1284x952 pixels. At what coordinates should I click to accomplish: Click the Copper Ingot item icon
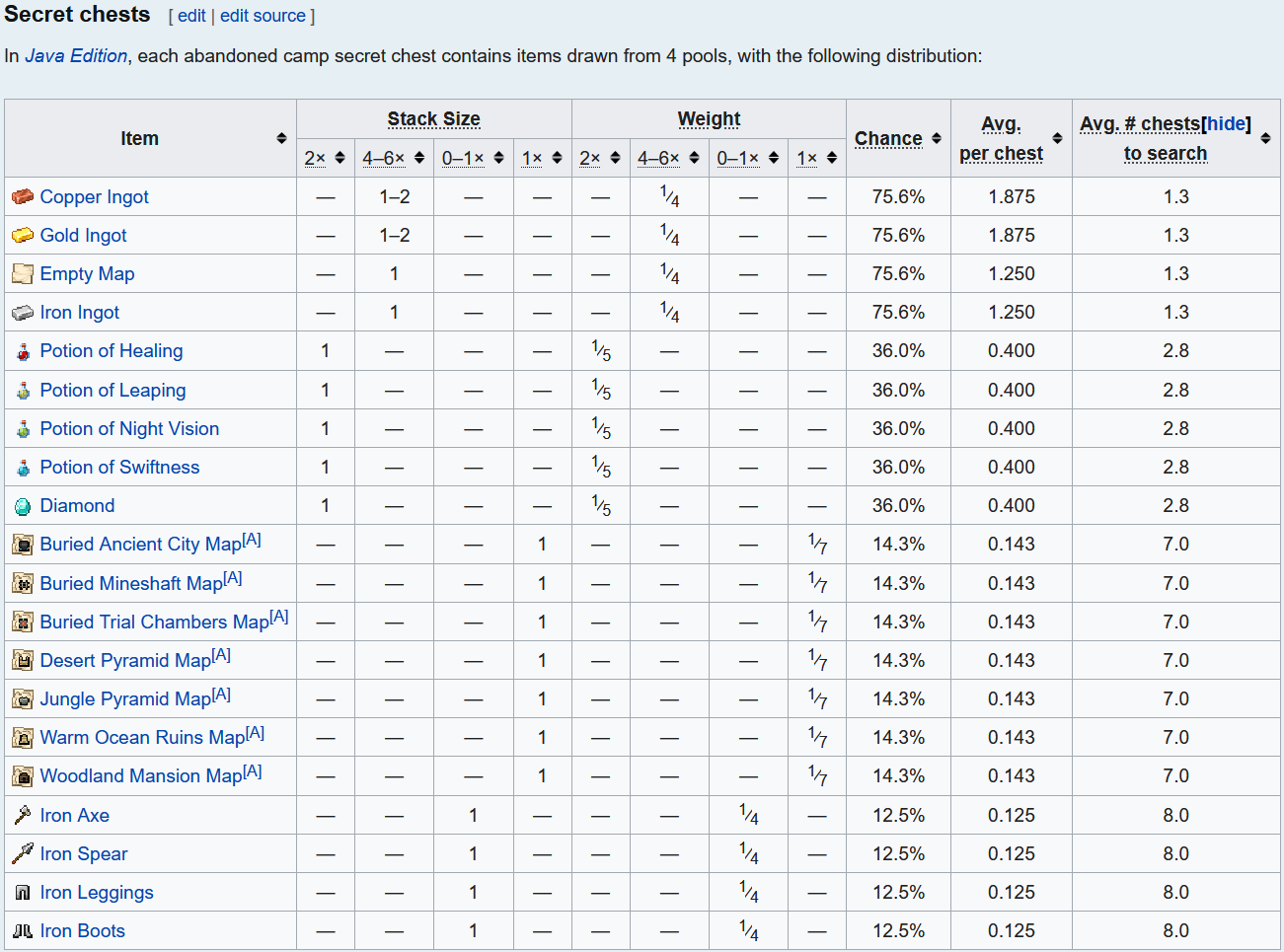coord(23,197)
